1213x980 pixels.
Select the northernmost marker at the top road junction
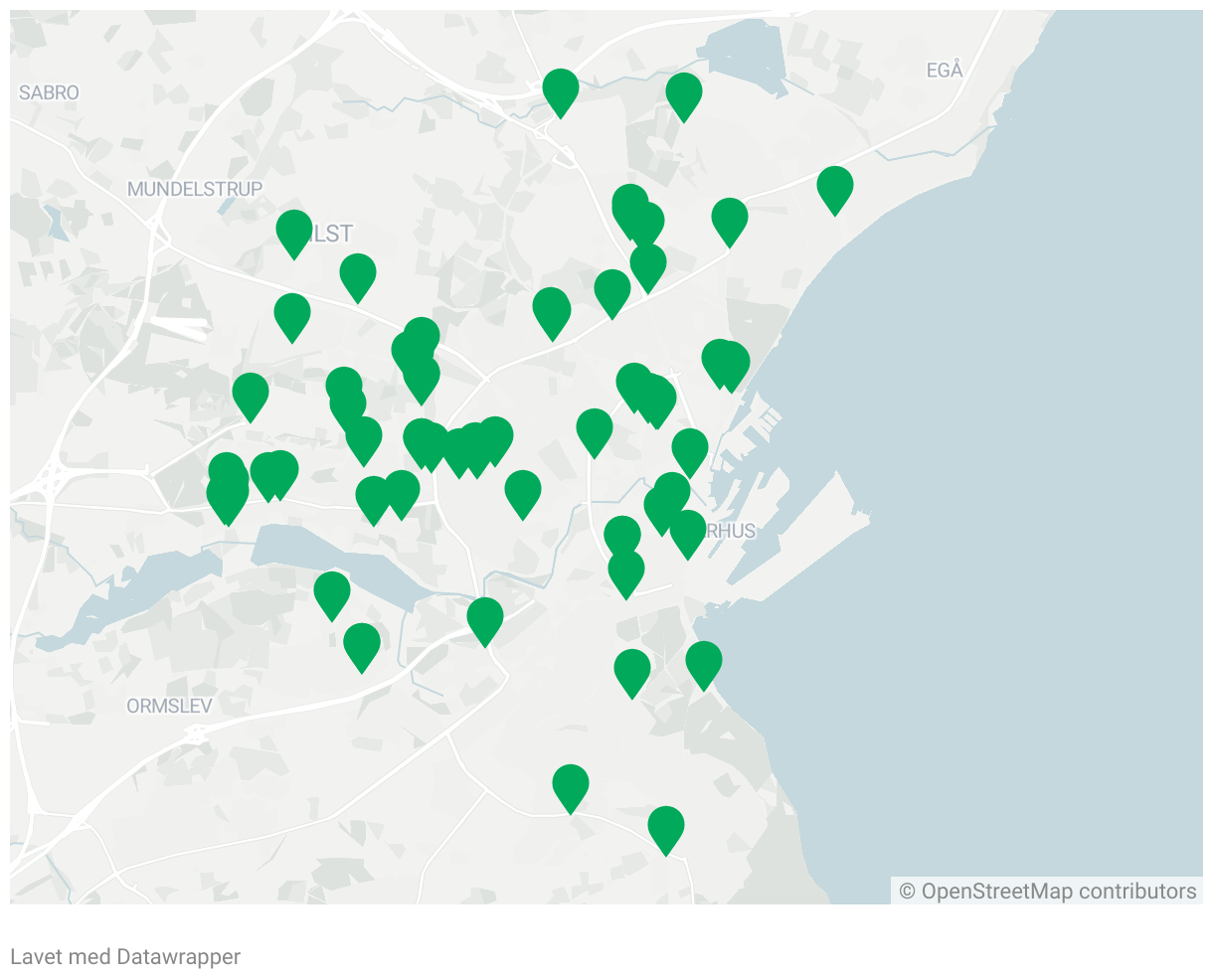coord(561,90)
